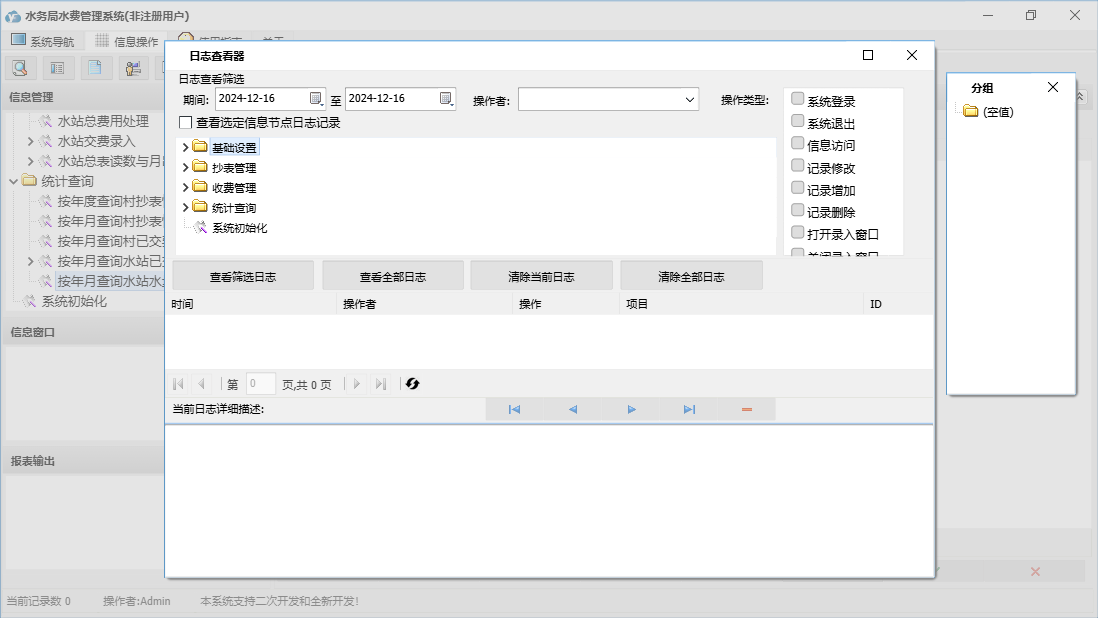The height and width of the screenshot is (618, 1098).
Task: Enable 查看选定信息节点日志记录 checkbox
Action: 185,123
